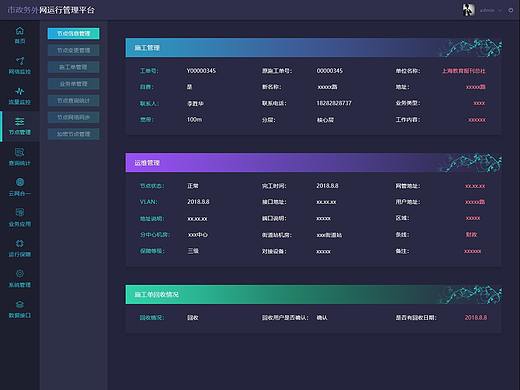Viewport: 520px width, 390px height.
Task: Switch to the 施工单管理 submenu tab
Action: click(x=73, y=67)
